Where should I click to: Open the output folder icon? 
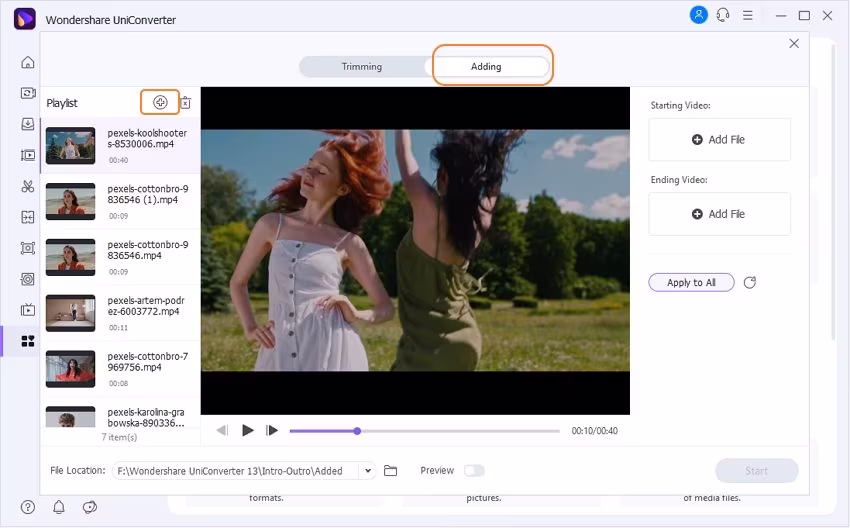click(390, 471)
